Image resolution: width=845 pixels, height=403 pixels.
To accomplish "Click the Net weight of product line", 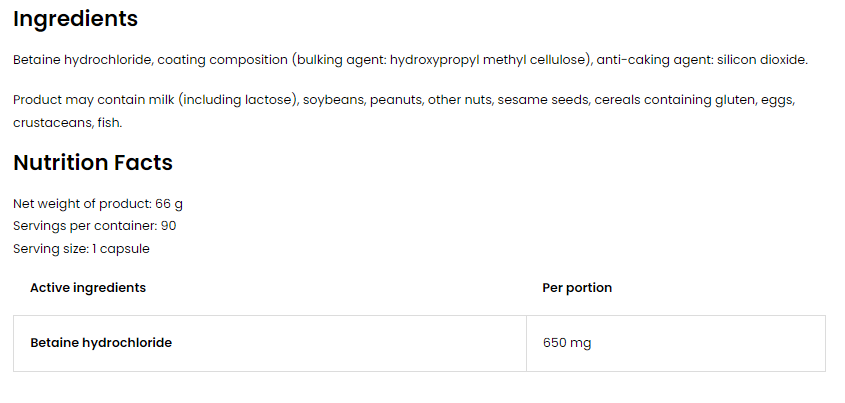I will click(x=98, y=204).
